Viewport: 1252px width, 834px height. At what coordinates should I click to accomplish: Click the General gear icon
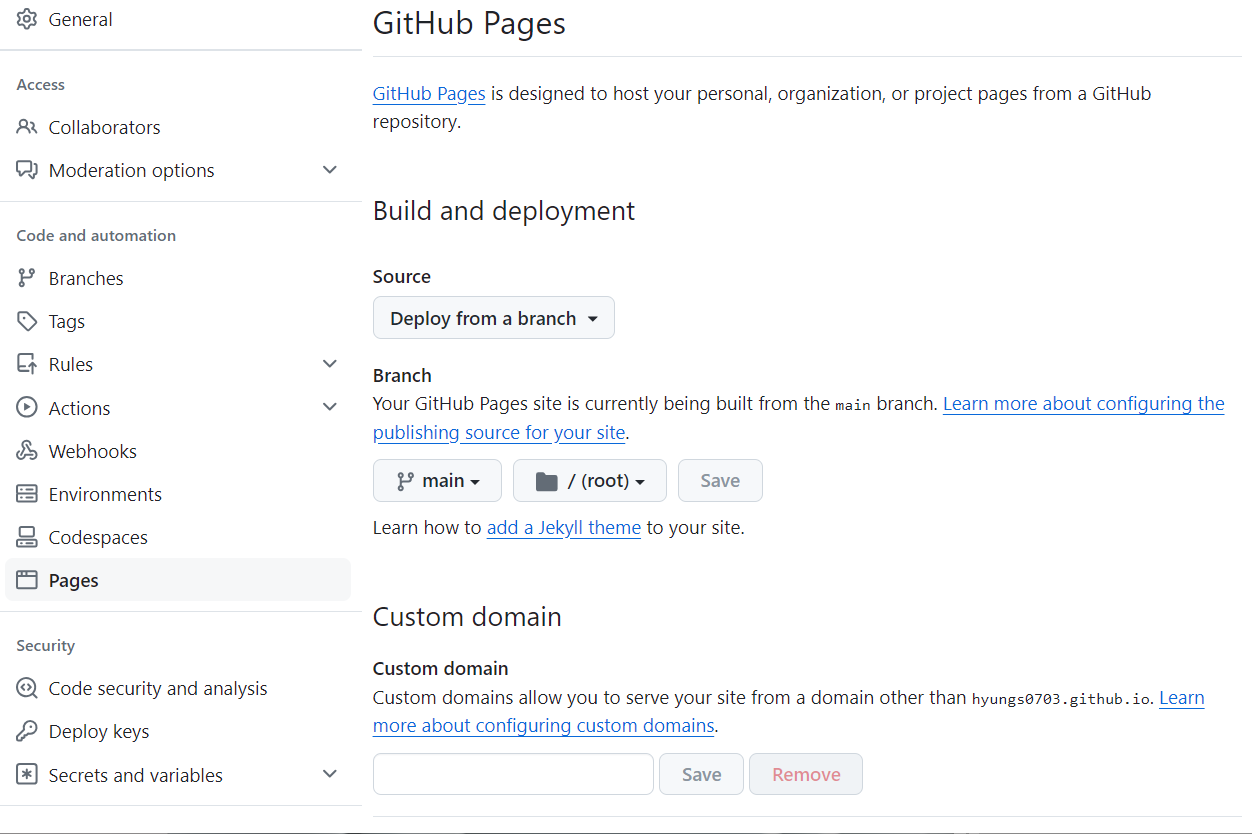pyautogui.click(x=27, y=19)
